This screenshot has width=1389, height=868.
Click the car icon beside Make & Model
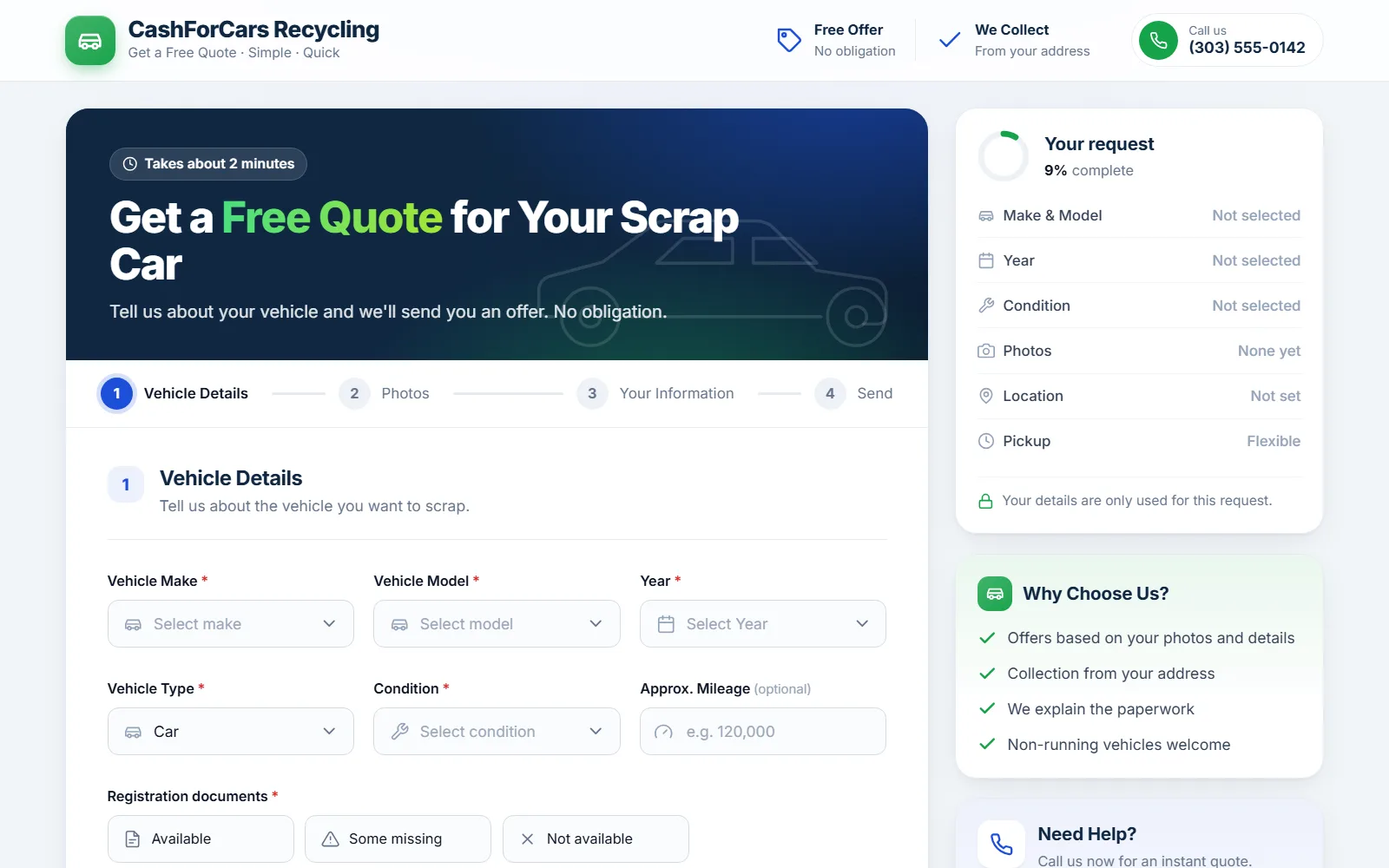pyautogui.click(x=986, y=215)
